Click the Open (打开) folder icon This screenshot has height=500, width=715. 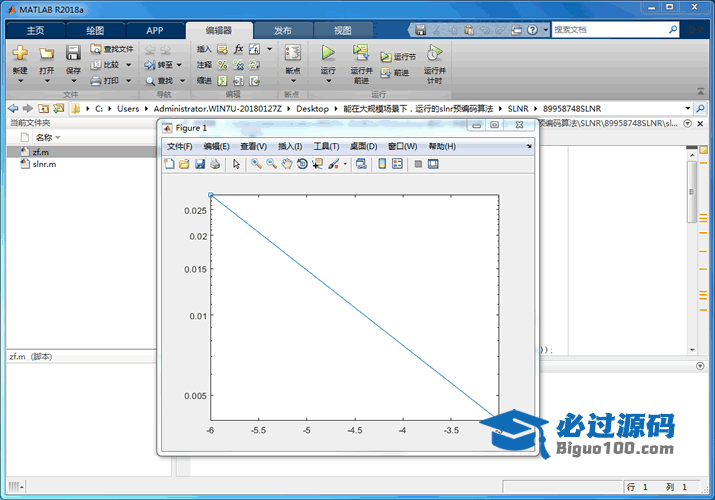[47, 53]
